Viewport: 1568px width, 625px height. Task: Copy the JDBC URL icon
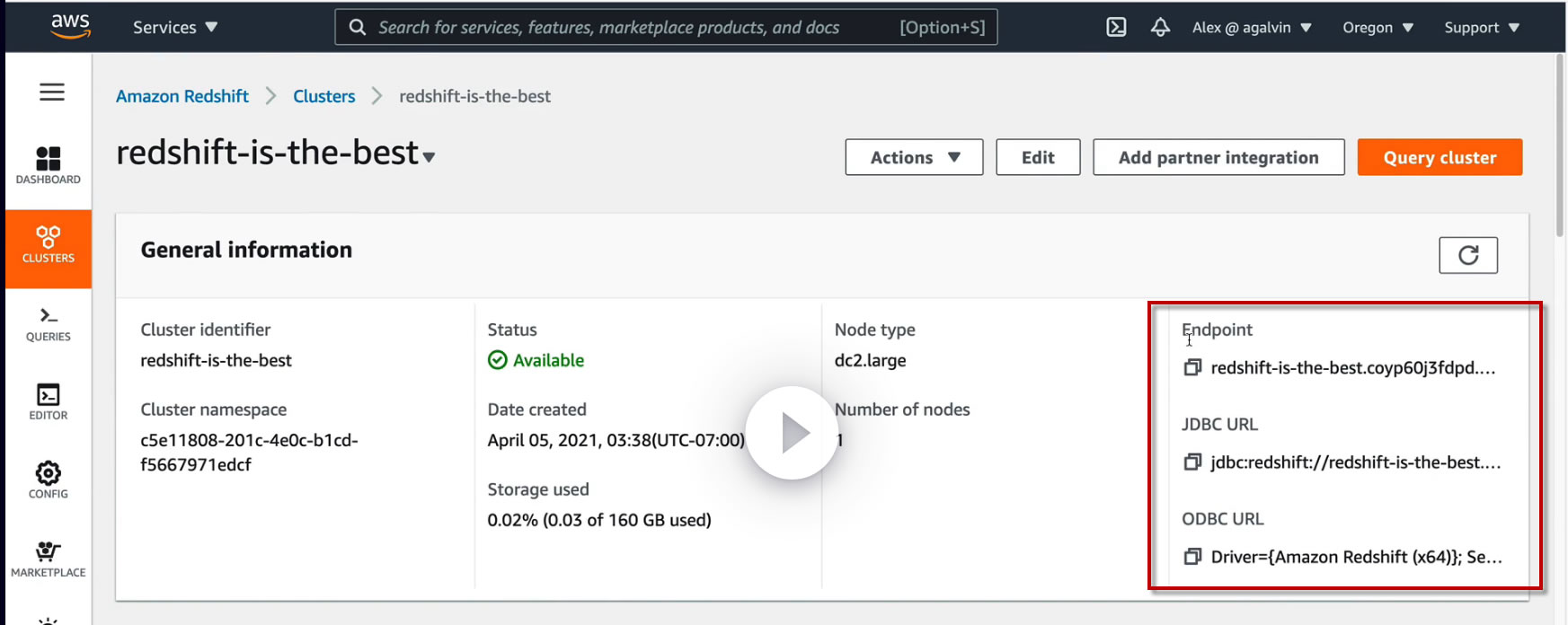pos(1192,462)
